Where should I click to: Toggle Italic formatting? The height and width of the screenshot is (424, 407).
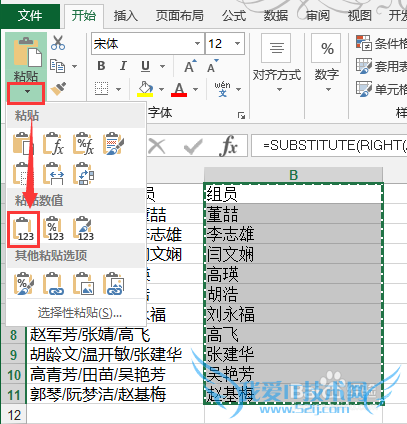123,66
